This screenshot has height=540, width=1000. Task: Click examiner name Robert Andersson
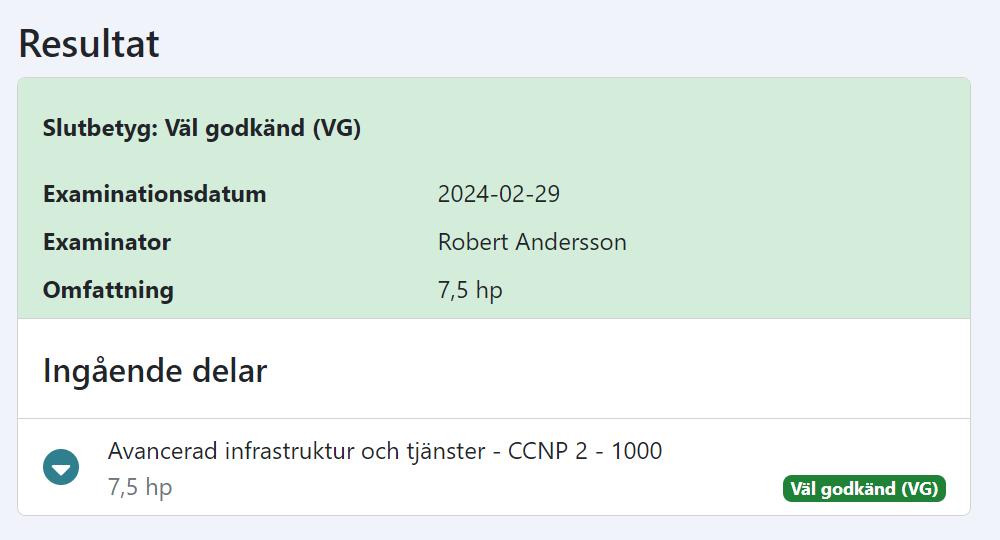[x=532, y=242]
